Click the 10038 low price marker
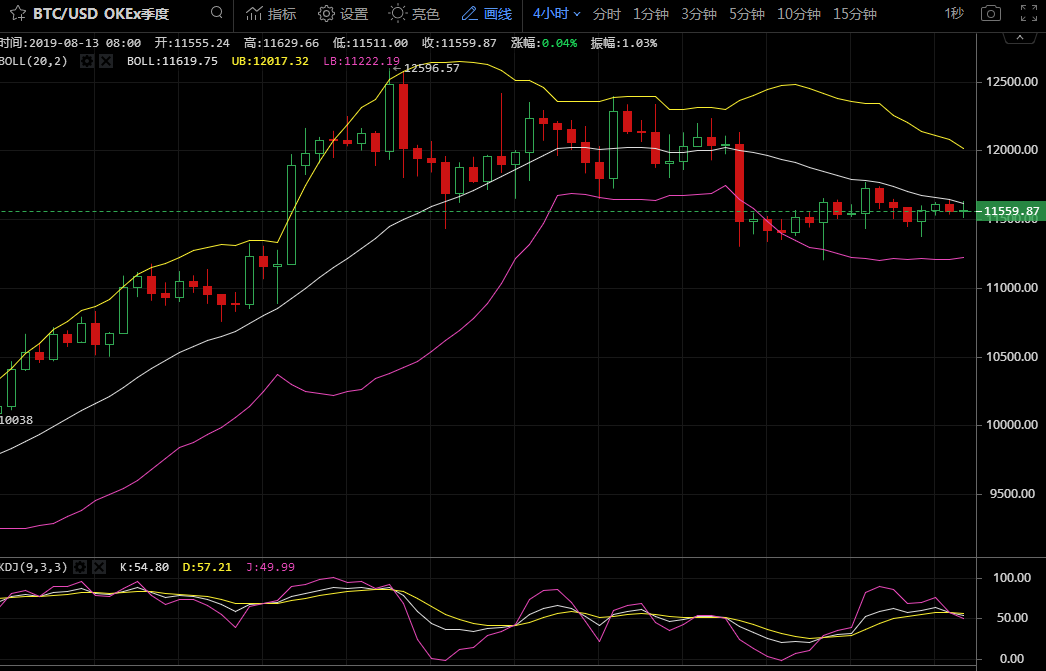Screen dimensions: 1046x671 pos(16,420)
